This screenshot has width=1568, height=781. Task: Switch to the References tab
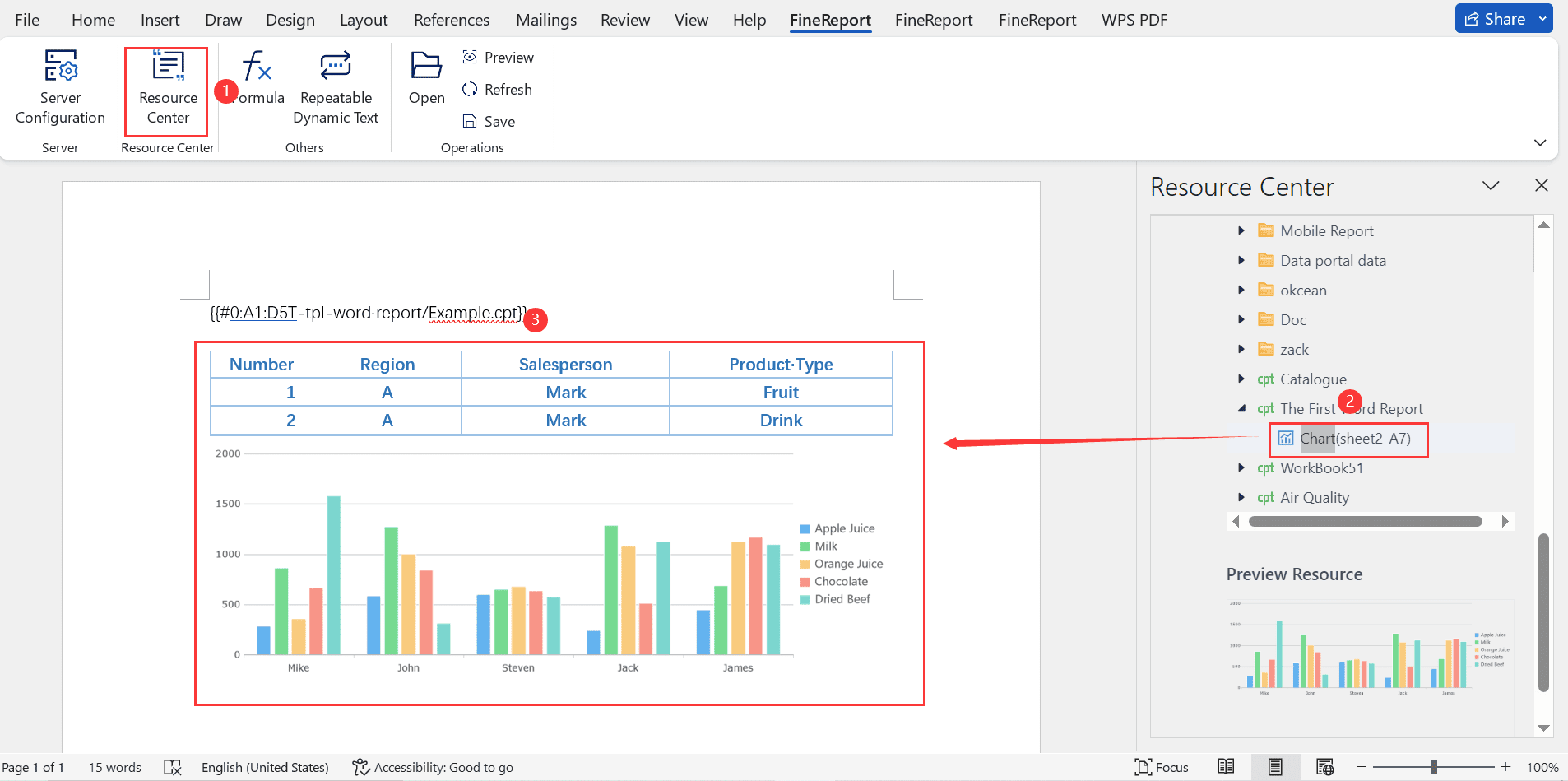452,20
